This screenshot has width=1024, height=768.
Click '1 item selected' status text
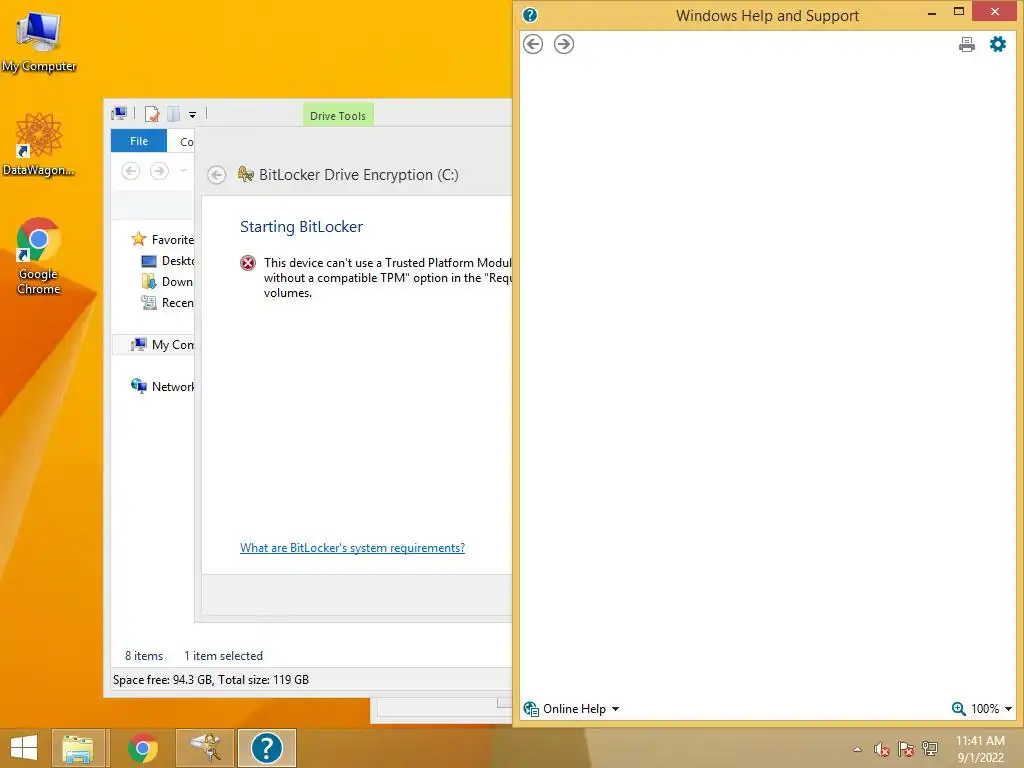(x=223, y=656)
